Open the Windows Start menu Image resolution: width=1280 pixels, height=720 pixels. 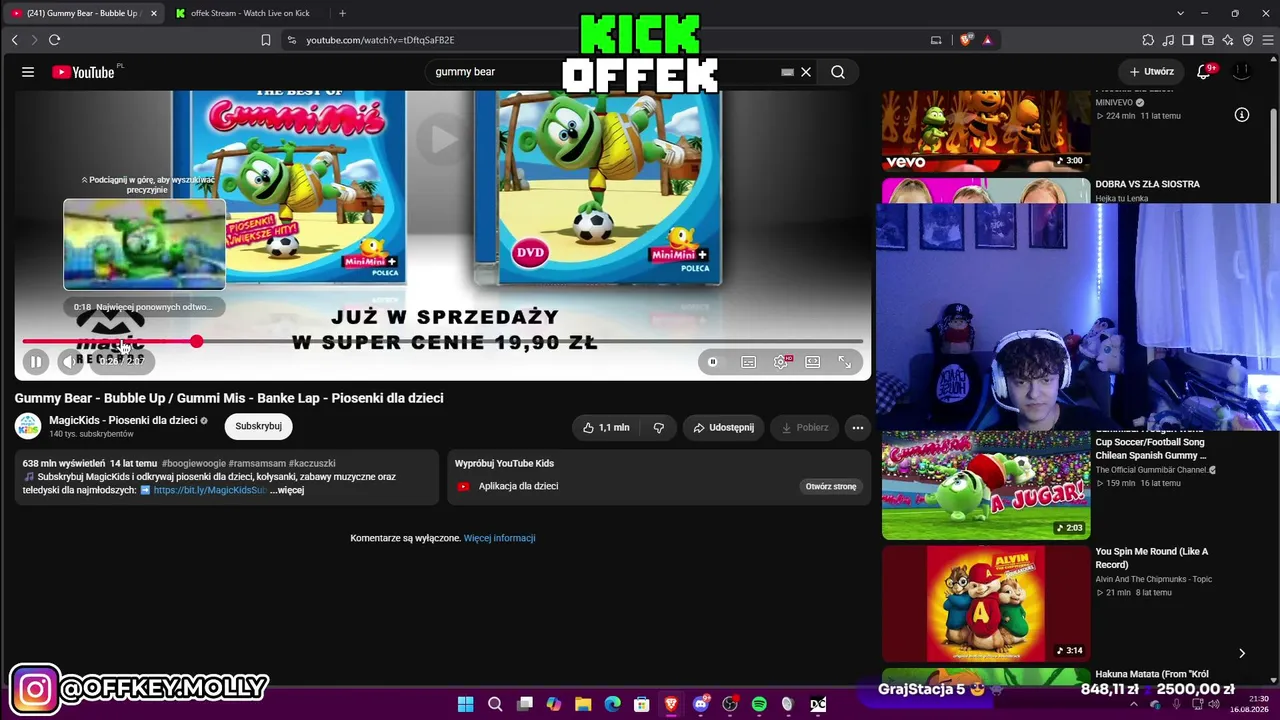coord(466,704)
